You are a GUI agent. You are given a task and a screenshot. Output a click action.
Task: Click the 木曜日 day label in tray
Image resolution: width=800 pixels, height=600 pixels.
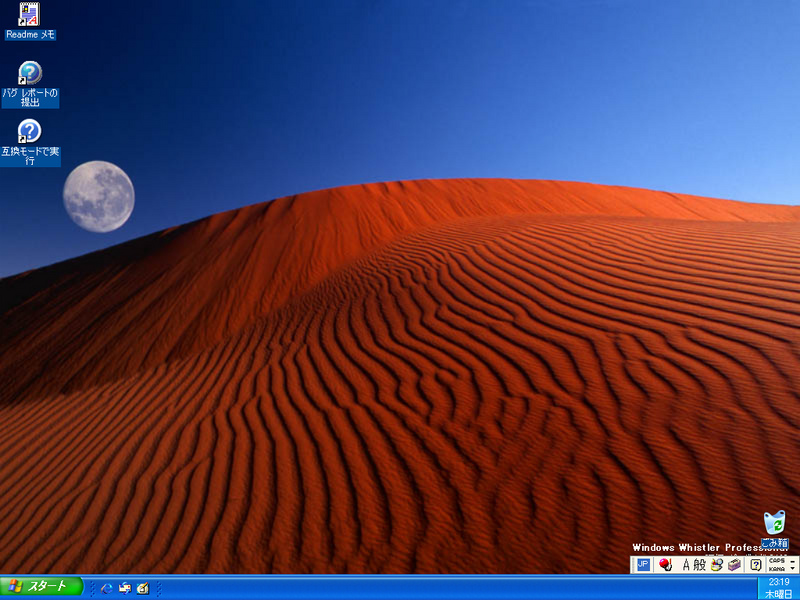tap(779, 594)
